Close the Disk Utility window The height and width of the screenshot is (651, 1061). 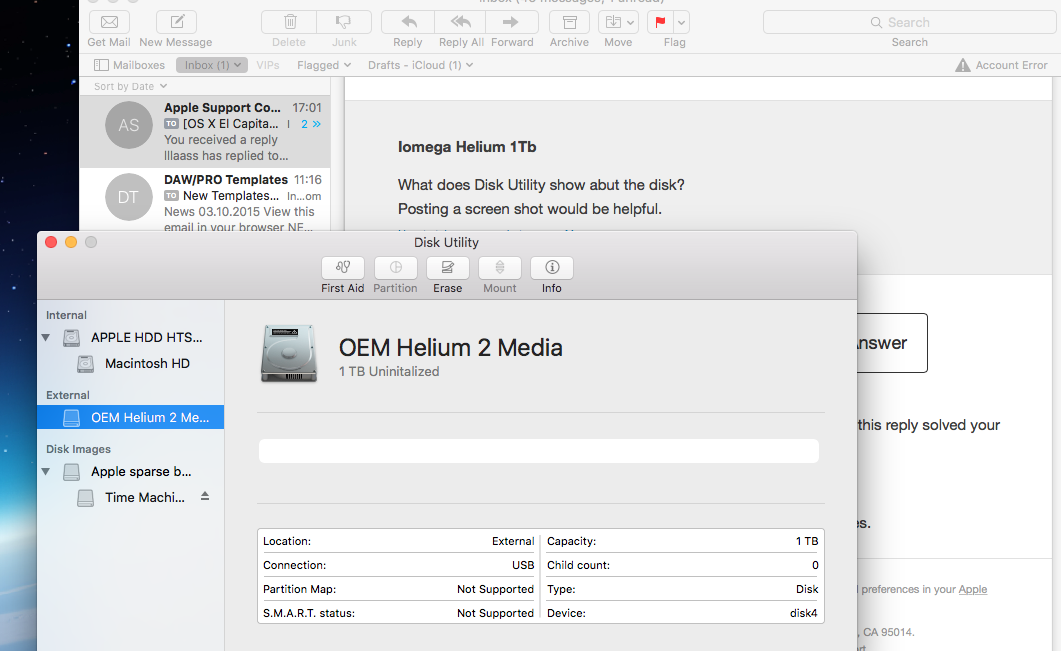[51, 242]
